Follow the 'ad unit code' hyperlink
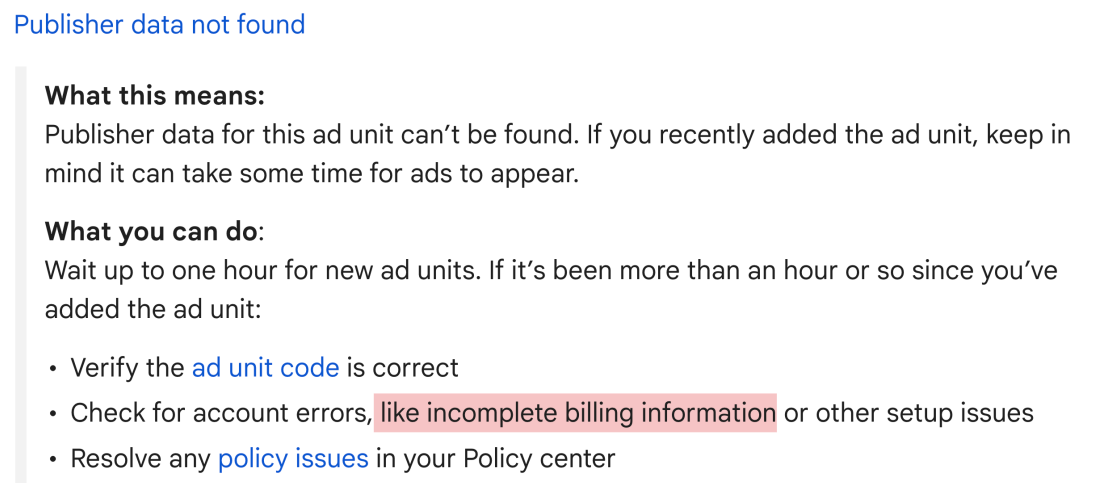This screenshot has width=1097, height=483. point(265,367)
